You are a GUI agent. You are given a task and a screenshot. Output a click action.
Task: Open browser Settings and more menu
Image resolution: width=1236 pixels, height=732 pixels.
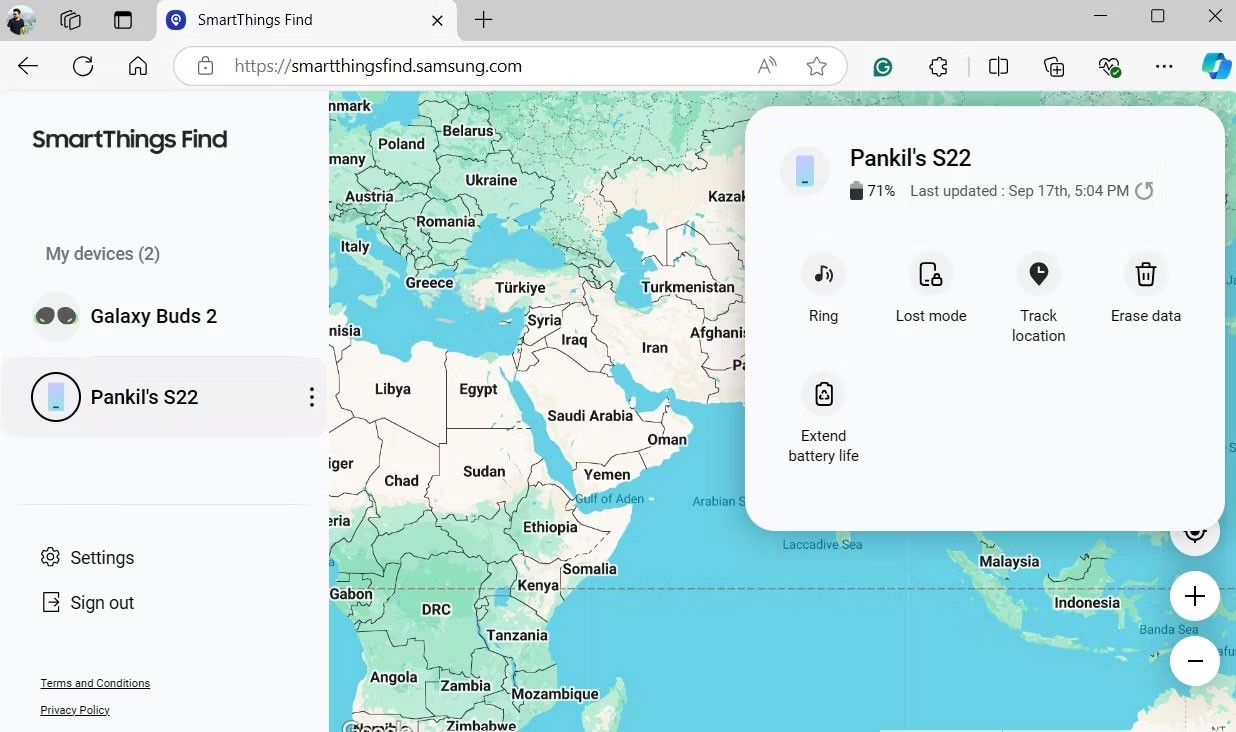point(1164,66)
